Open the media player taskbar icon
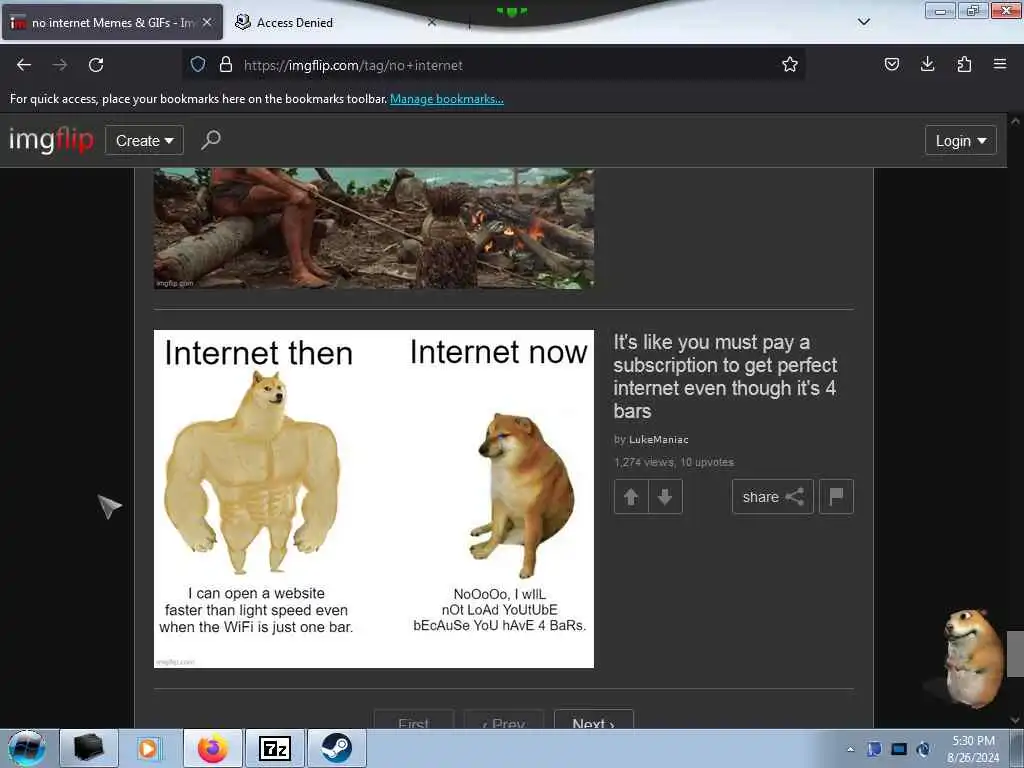Image resolution: width=1024 pixels, height=768 pixels. [x=150, y=748]
